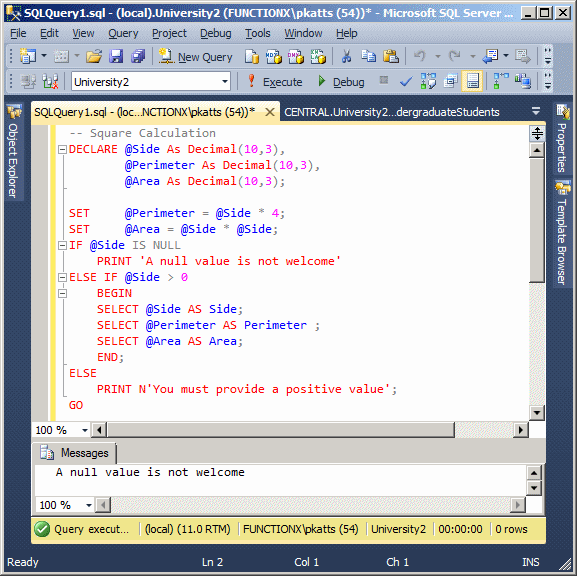Open the Messages pane zoom 100 % dropdown
Screen dimensions: 577x576
89,505
